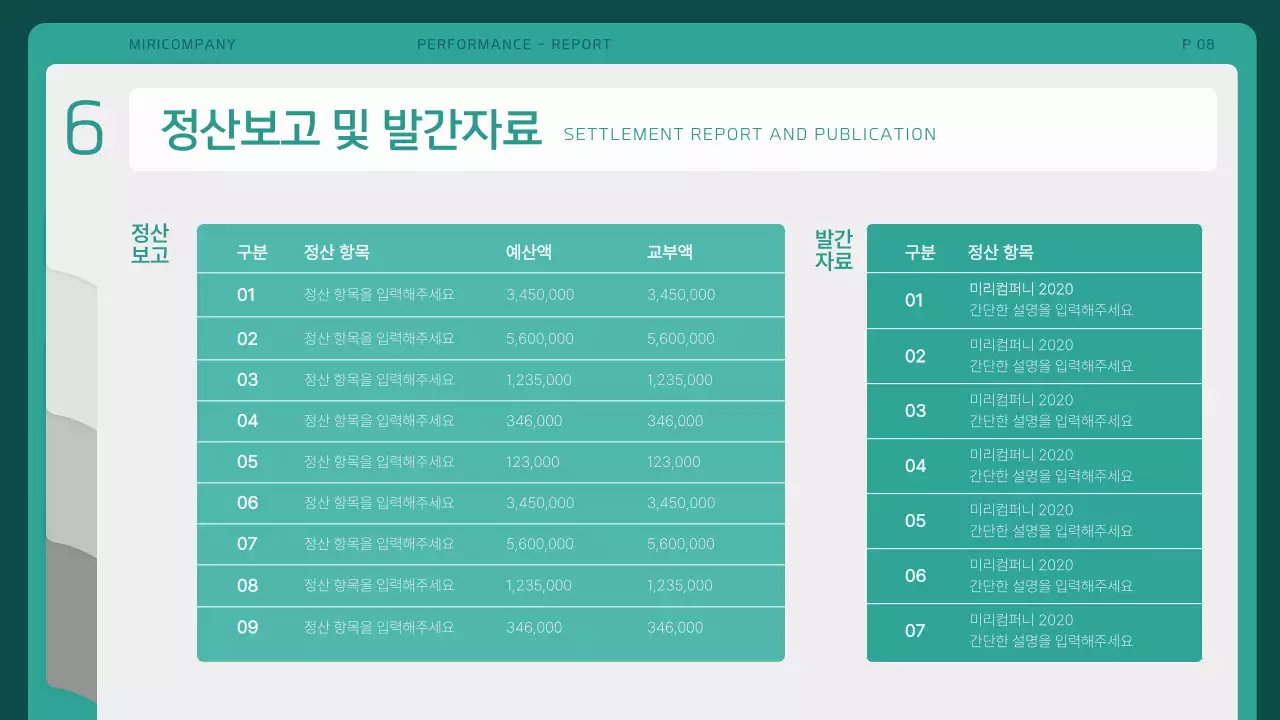Viewport: 1280px width, 720px height.
Task: Click the MIRICOMPANY header text
Action: tap(184, 44)
